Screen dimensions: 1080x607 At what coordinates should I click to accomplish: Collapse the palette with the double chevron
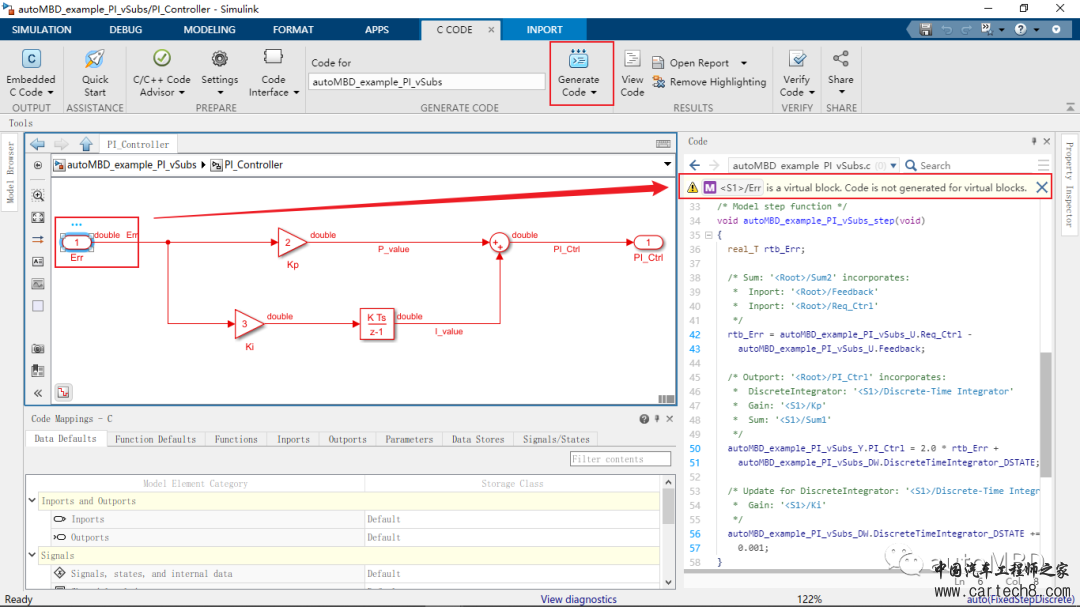38,393
